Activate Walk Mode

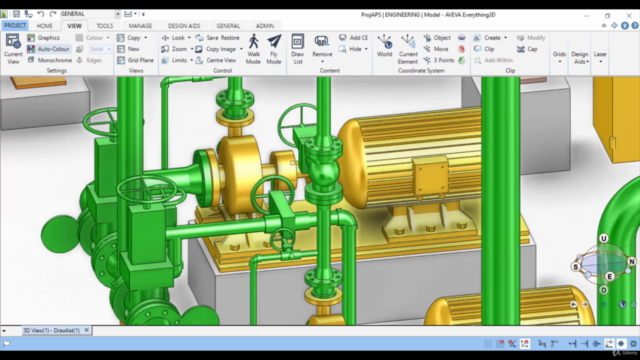[x=253, y=49]
